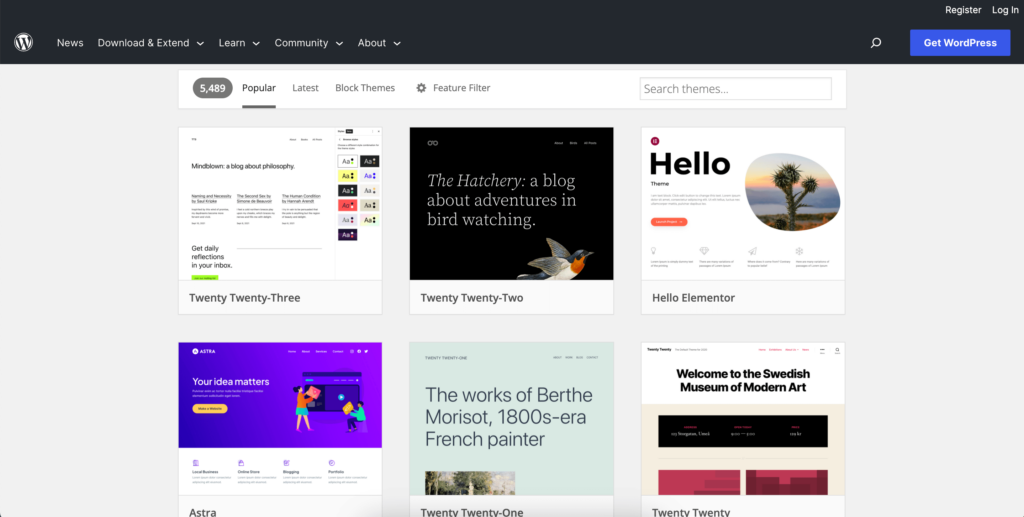The height and width of the screenshot is (517, 1024).
Task: Open the Twenty Twenty-Two theme thumbnail
Action: pyautogui.click(x=511, y=204)
